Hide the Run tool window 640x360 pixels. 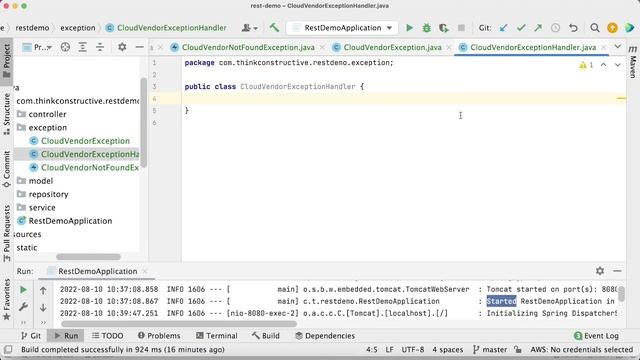pyautogui.click(x=617, y=271)
